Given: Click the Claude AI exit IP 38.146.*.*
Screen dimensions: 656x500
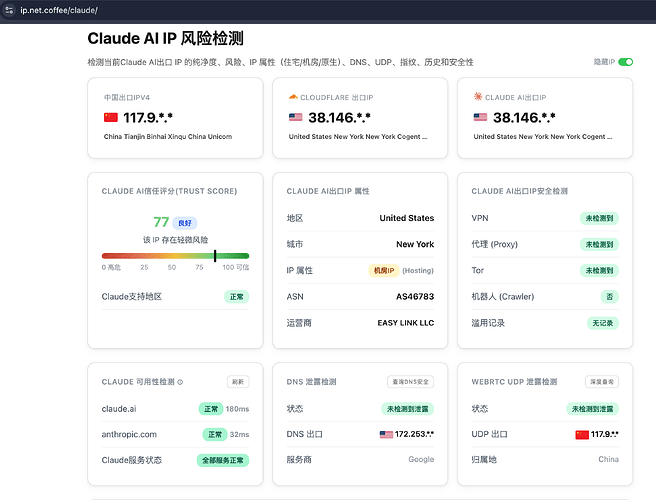Looking at the screenshot, I should 524,118.
